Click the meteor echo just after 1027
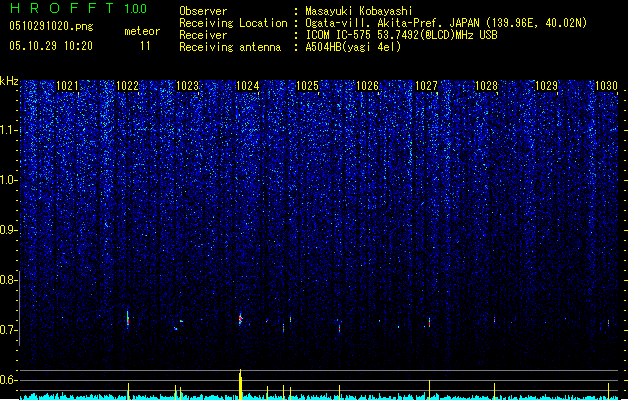This screenshot has width=629, height=400. [429, 322]
